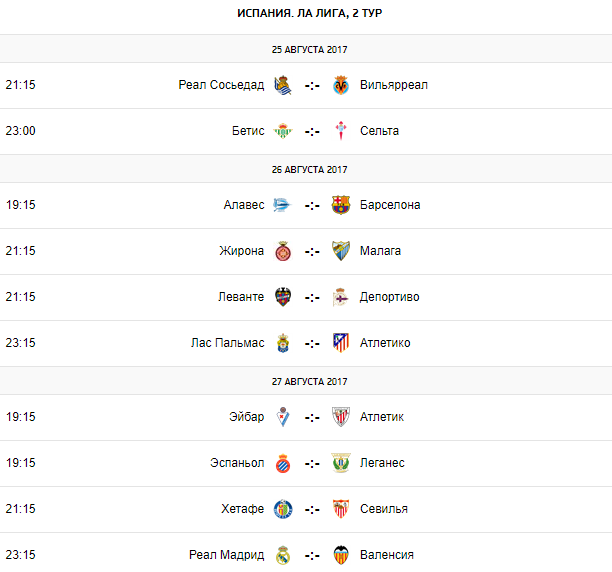
Task: Click the Atletico Madrid club crest
Action: click(x=341, y=343)
